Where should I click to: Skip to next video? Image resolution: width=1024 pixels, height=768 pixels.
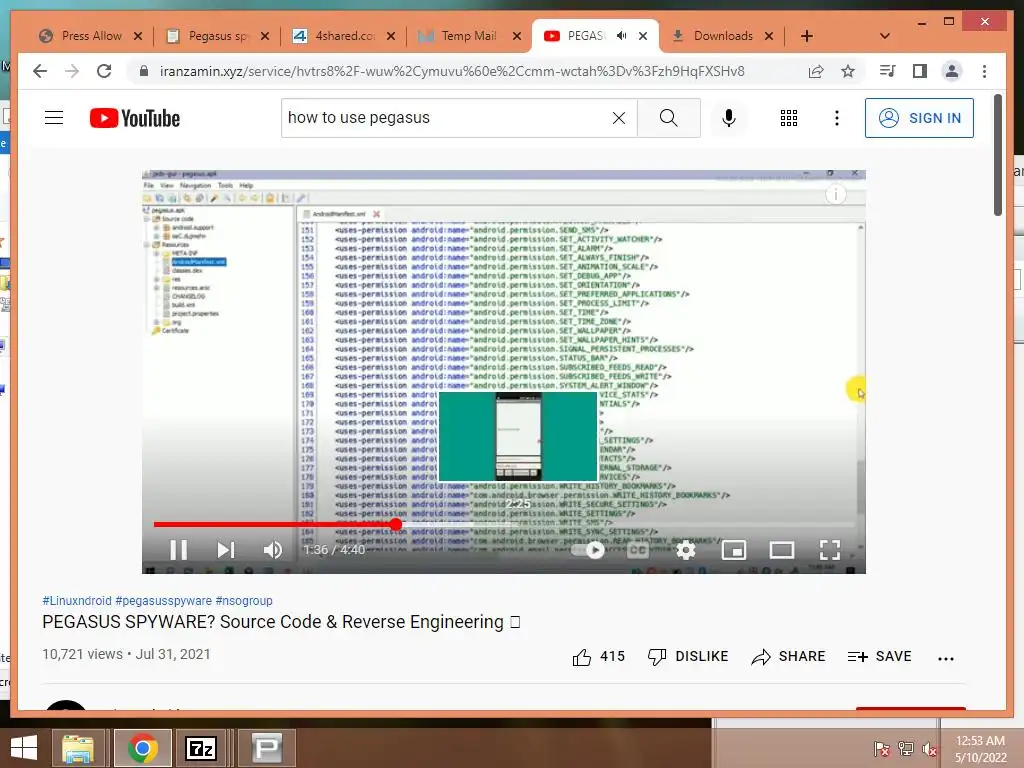[225, 550]
